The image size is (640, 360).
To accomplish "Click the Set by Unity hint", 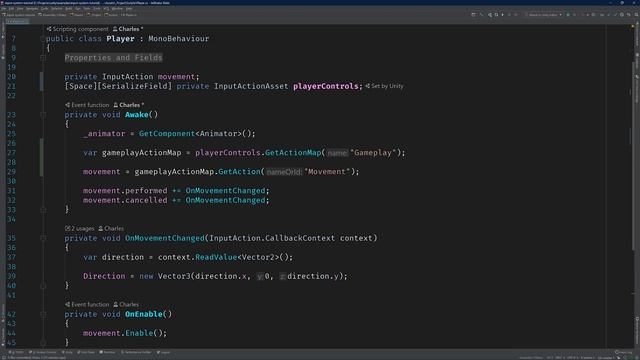I will coord(384,86).
